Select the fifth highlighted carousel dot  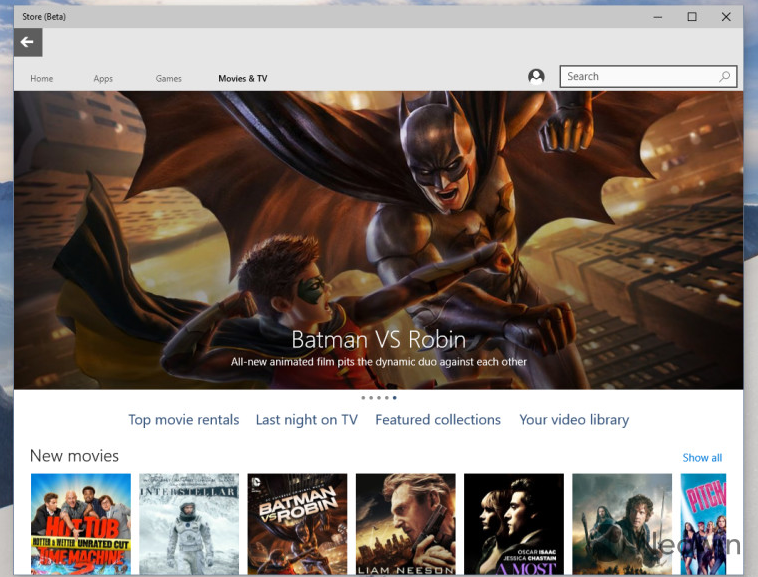394,398
